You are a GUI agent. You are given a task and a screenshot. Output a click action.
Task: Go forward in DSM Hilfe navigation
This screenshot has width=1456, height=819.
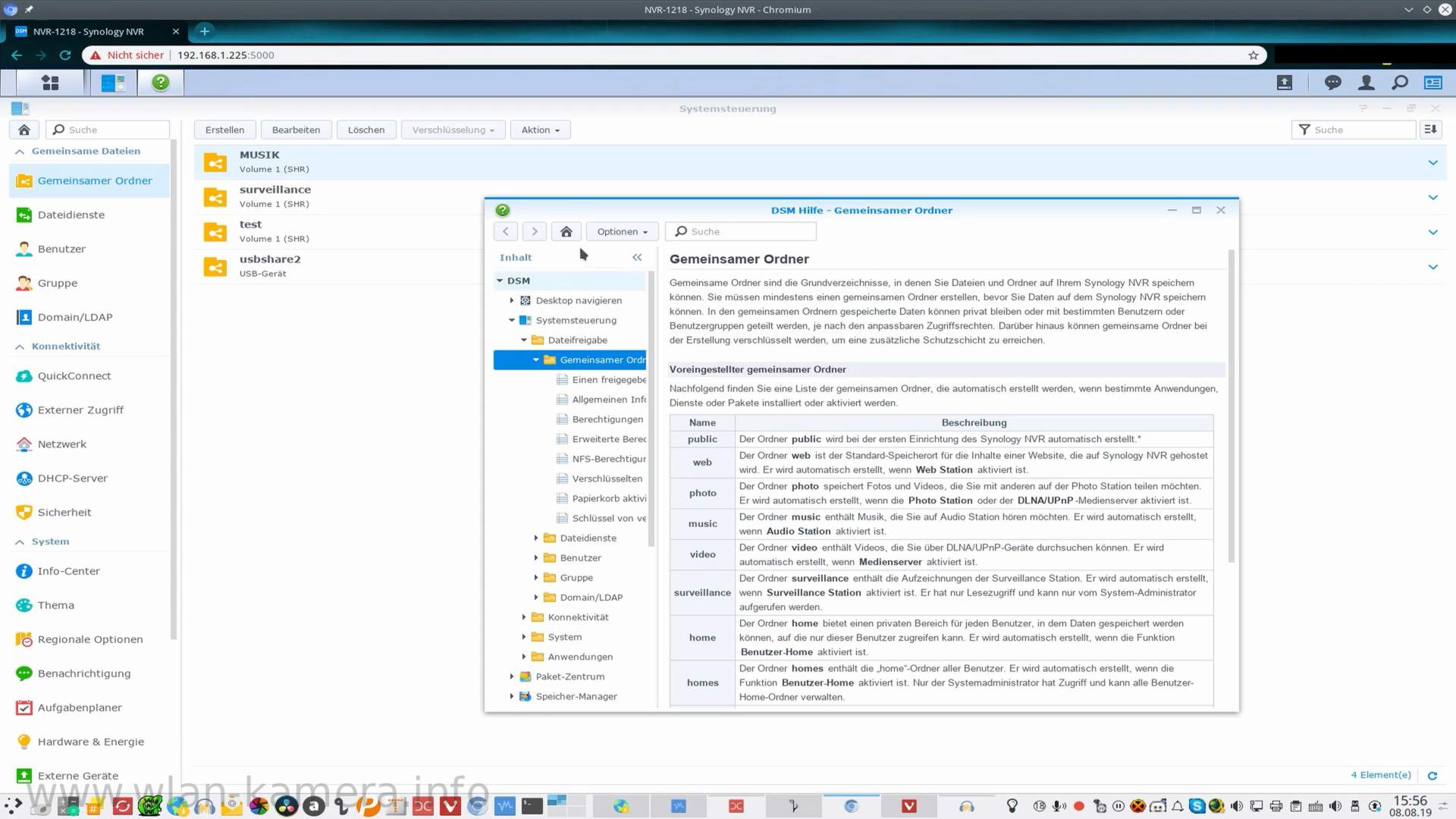[x=534, y=231]
